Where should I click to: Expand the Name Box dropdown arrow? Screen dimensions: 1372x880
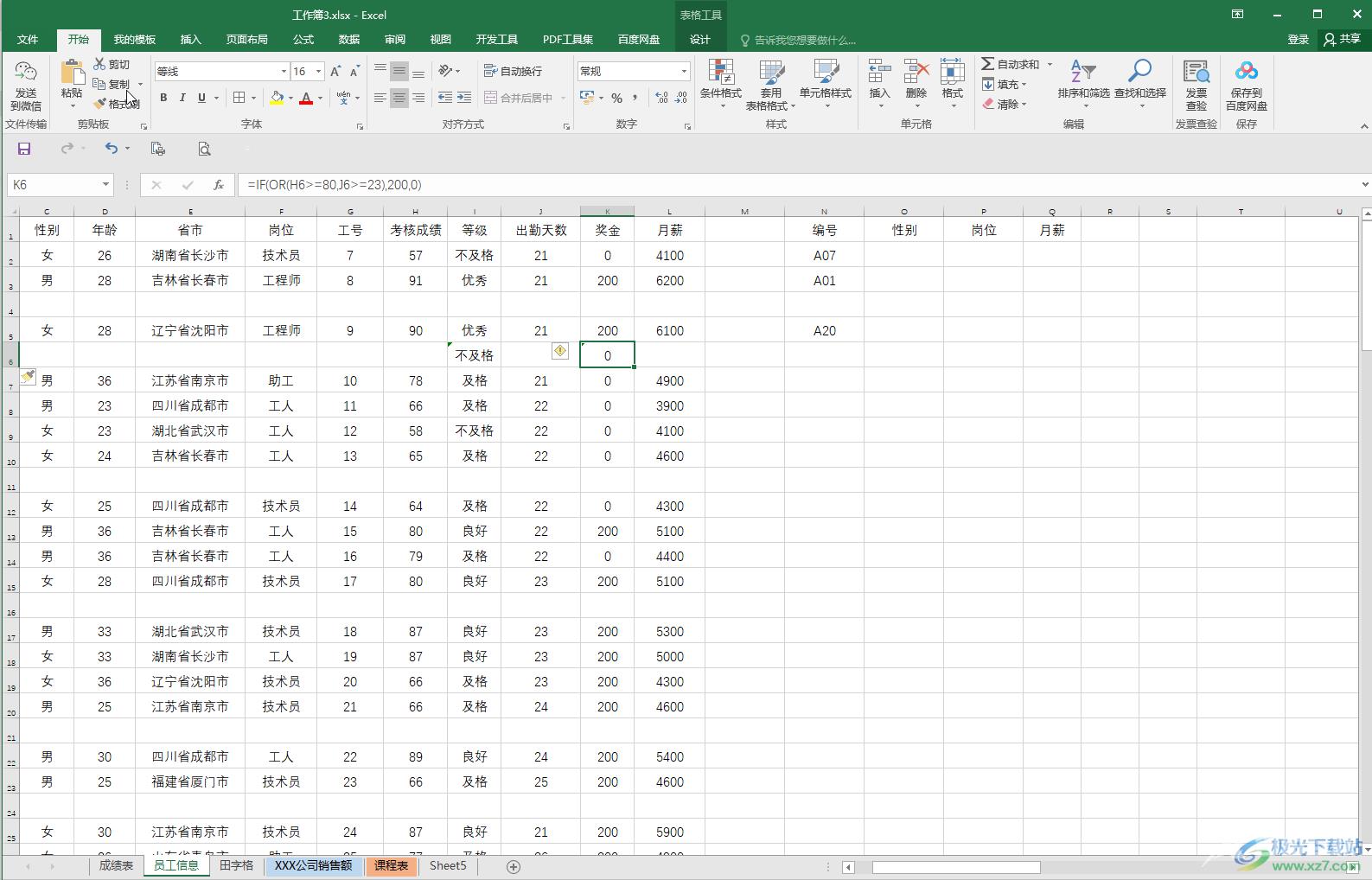pyautogui.click(x=105, y=184)
